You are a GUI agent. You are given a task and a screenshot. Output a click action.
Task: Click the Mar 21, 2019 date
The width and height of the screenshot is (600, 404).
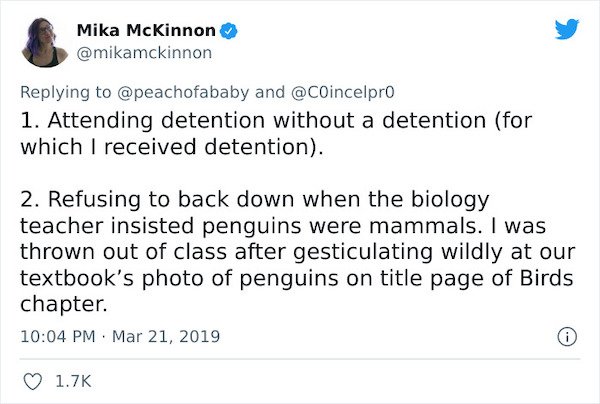(166, 336)
